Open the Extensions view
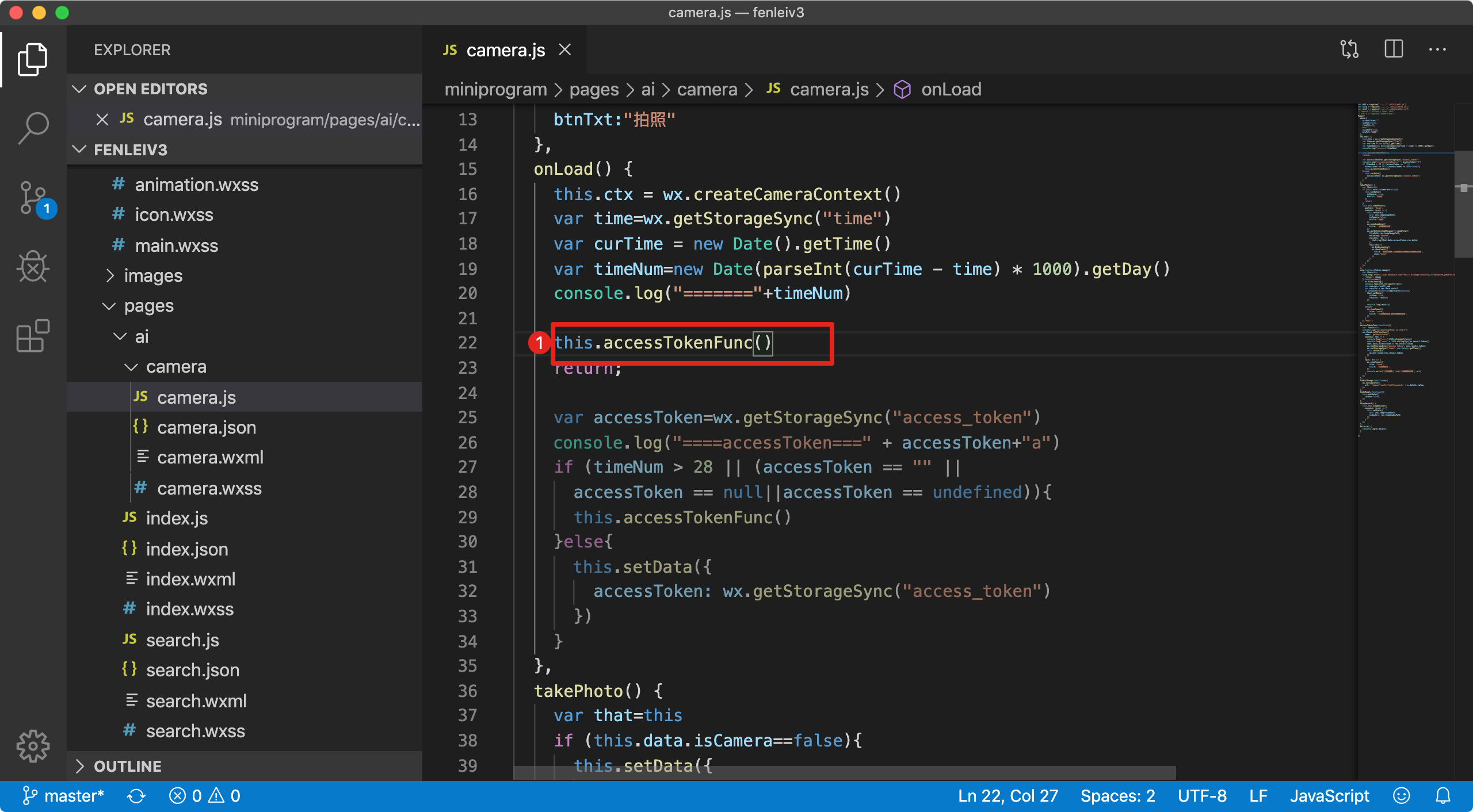 click(x=33, y=336)
